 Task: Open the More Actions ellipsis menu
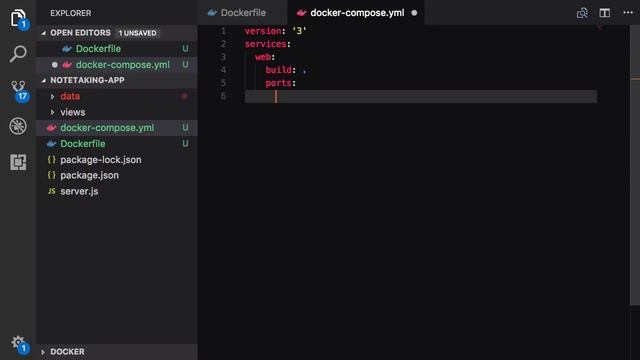pos(628,13)
